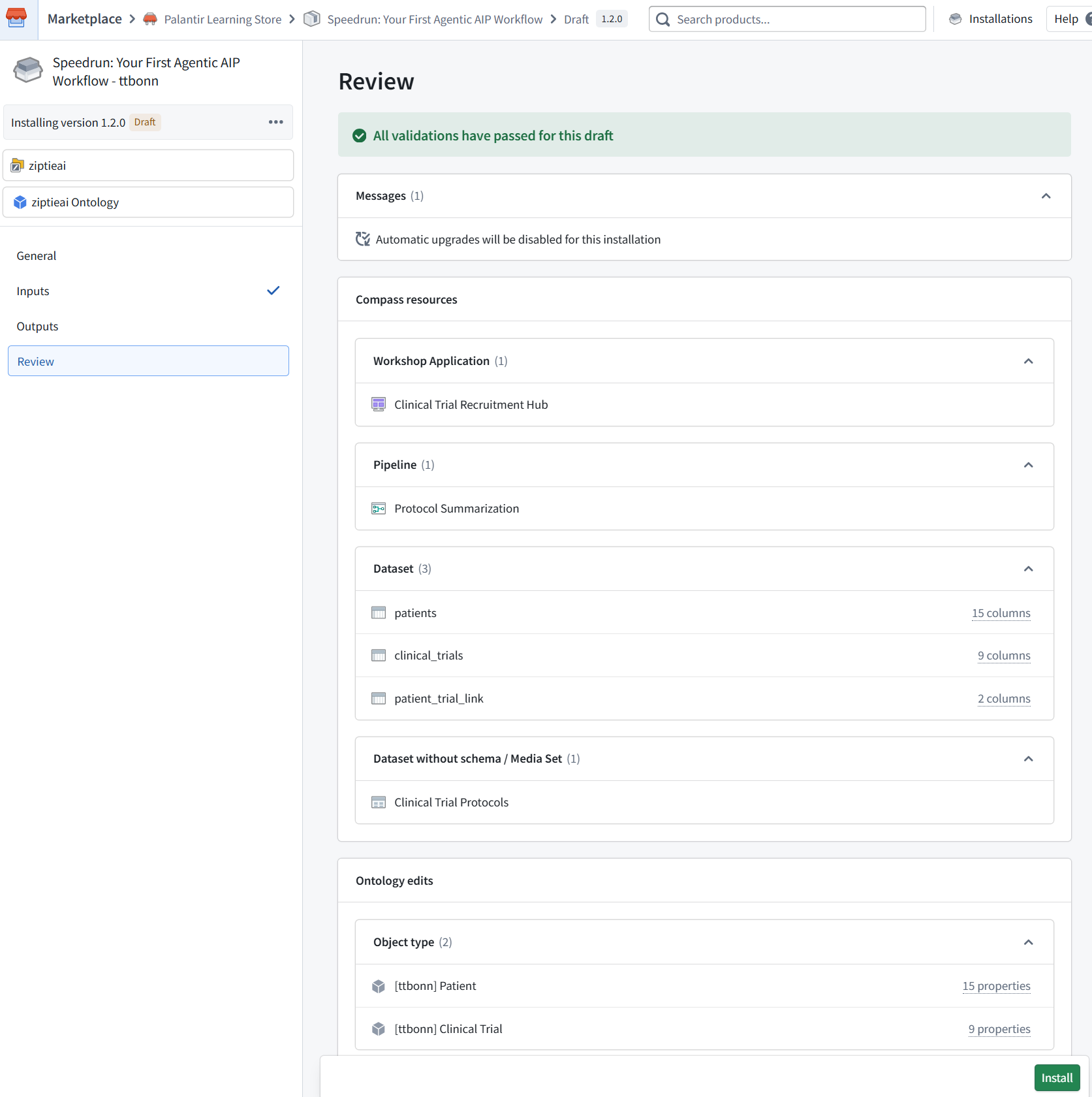This screenshot has width=1092, height=1097.
Task: Click the dataset icon beside patient_trial_link
Action: (379, 698)
